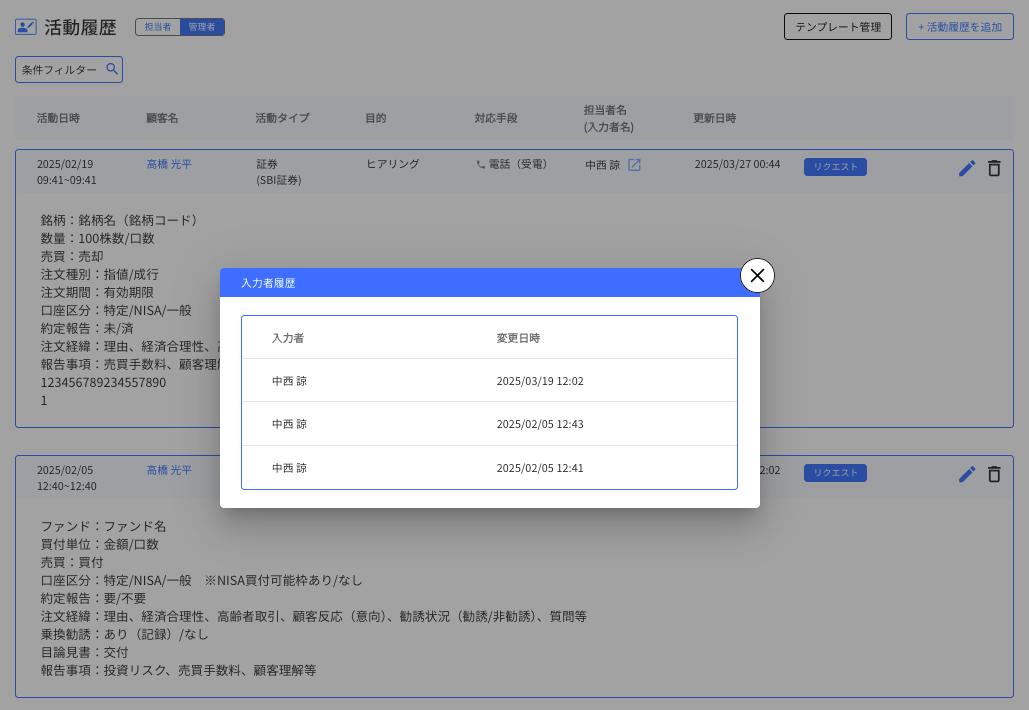Open input history icon next to 中西 諒
The height and width of the screenshot is (710, 1029).
(634, 165)
